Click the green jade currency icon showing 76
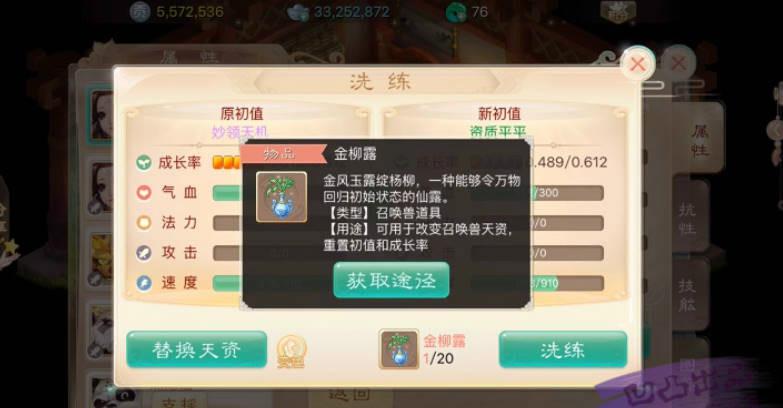This screenshot has height=408, width=783. [455, 12]
